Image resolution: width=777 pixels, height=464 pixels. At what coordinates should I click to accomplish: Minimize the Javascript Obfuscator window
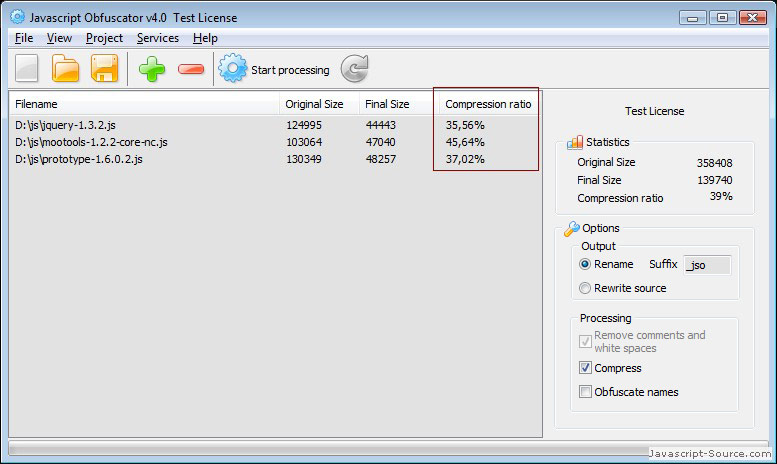pos(693,18)
